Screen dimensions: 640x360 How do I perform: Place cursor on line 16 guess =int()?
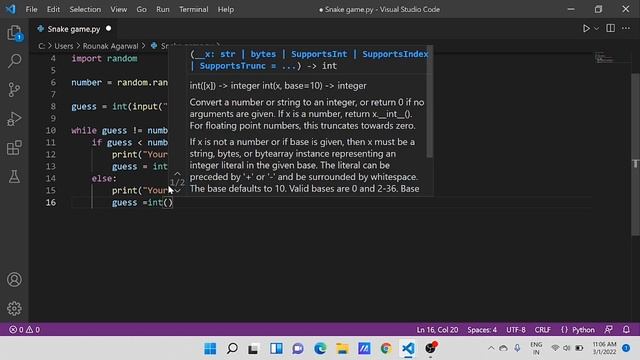tap(143, 202)
